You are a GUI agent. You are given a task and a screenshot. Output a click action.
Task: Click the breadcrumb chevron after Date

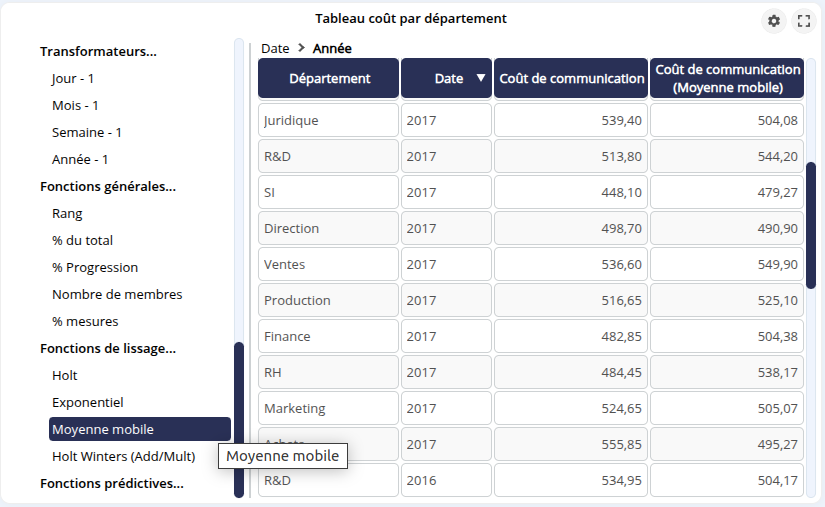[301, 48]
